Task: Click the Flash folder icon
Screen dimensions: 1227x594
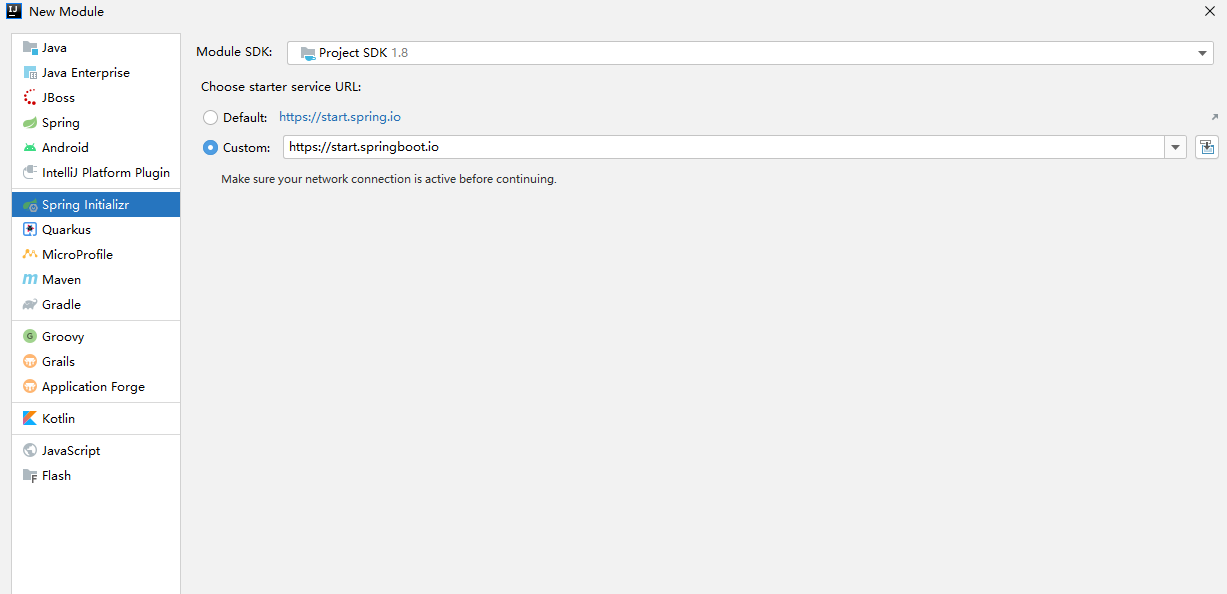Action: [x=30, y=475]
